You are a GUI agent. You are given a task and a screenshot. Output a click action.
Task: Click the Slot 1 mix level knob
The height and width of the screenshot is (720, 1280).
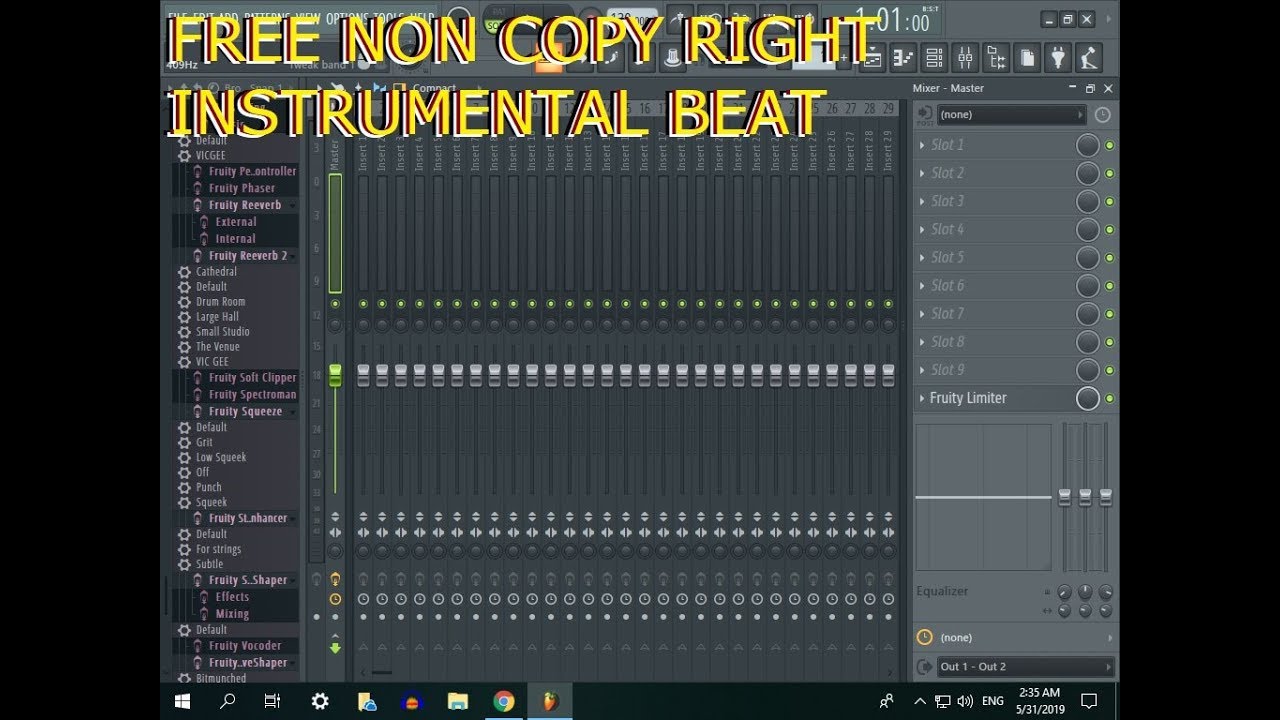point(1087,146)
